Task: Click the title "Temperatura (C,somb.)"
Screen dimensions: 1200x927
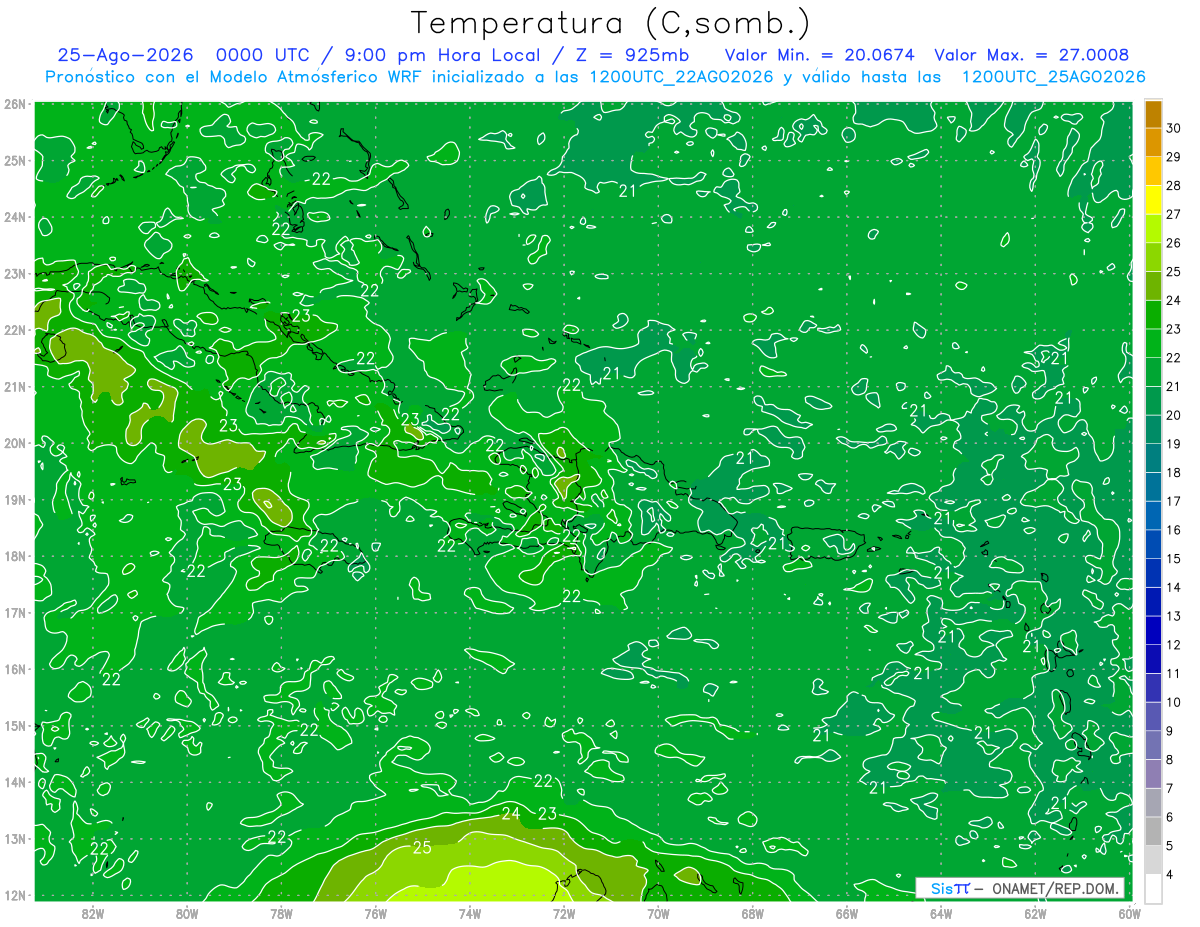Action: 610,23
